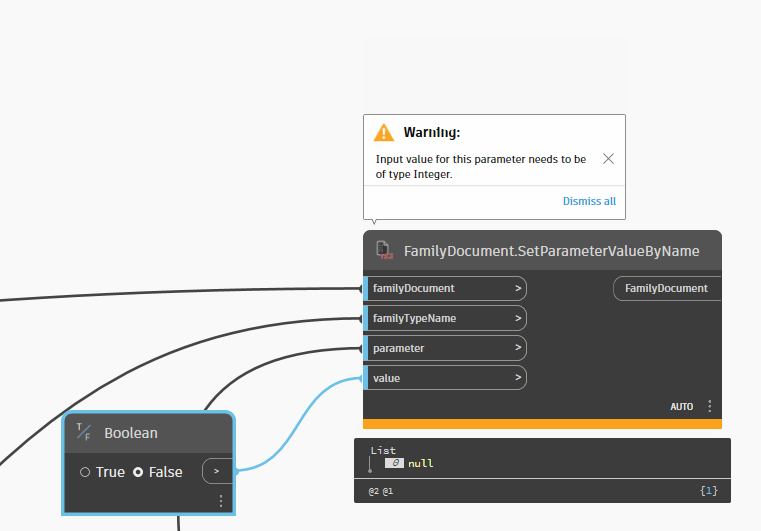Image resolution: width=761 pixels, height=531 pixels.
Task: Open the SetParameterValueByName node options menu
Action: click(710, 406)
